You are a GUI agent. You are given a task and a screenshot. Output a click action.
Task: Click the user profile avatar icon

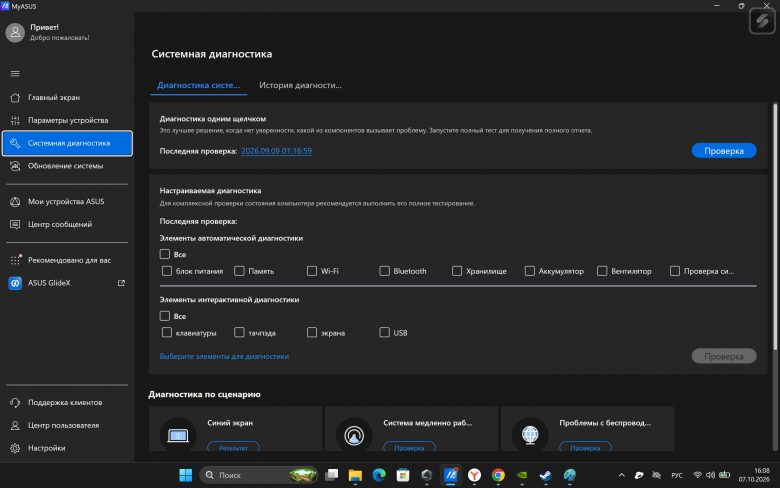pos(15,33)
